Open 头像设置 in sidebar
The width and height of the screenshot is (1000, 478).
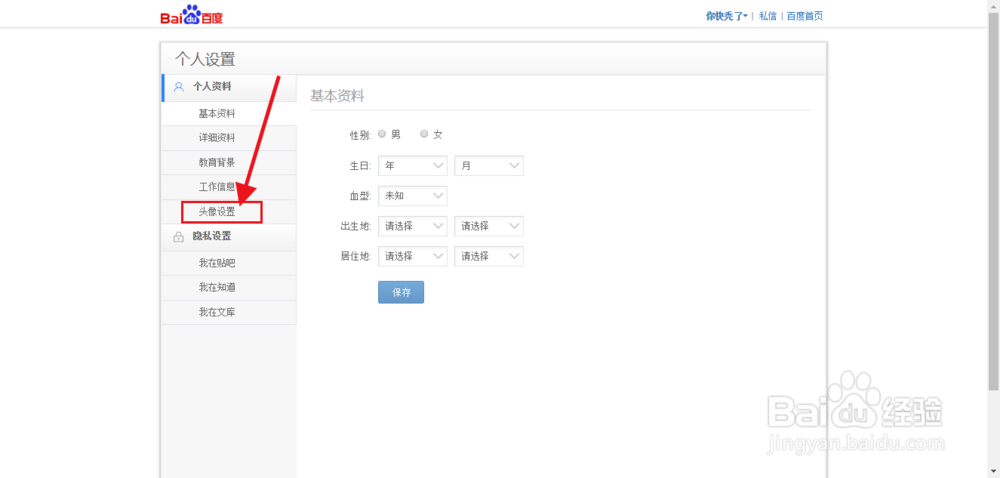(229, 212)
